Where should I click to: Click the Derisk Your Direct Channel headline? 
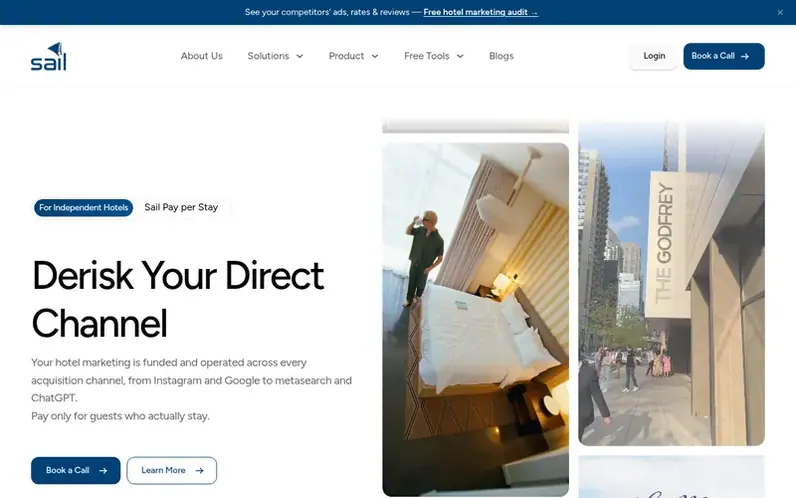coord(178,299)
